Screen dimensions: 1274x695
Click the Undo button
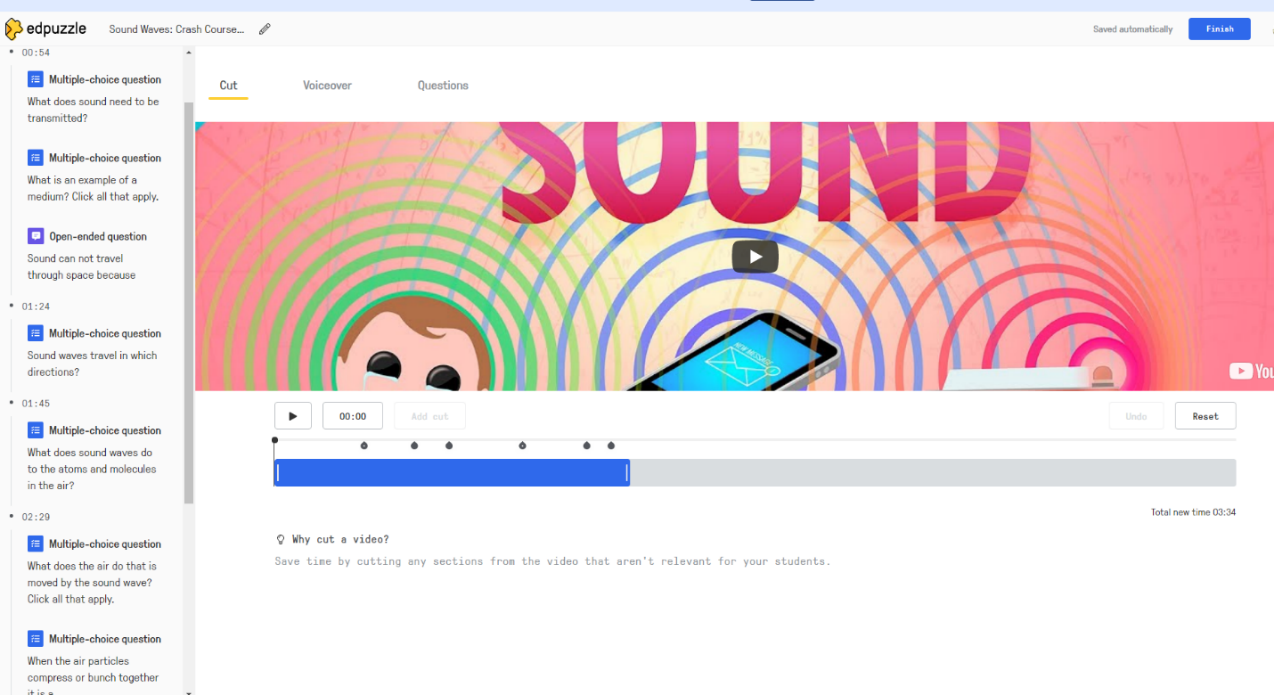tap(1136, 416)
